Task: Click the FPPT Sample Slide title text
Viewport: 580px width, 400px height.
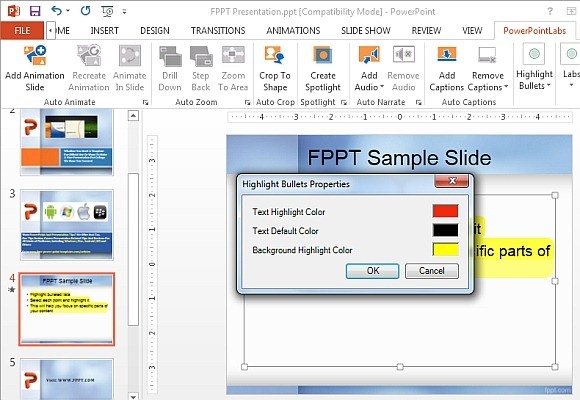Action: tap(399, 158)
